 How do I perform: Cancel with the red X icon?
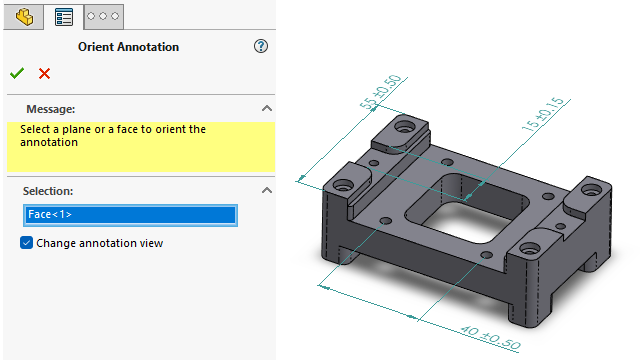point(44,73)
